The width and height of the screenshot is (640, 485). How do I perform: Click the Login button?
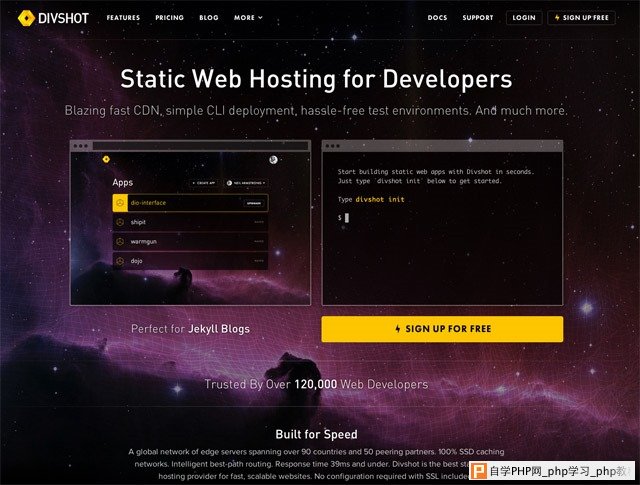[x=524, y=18]
